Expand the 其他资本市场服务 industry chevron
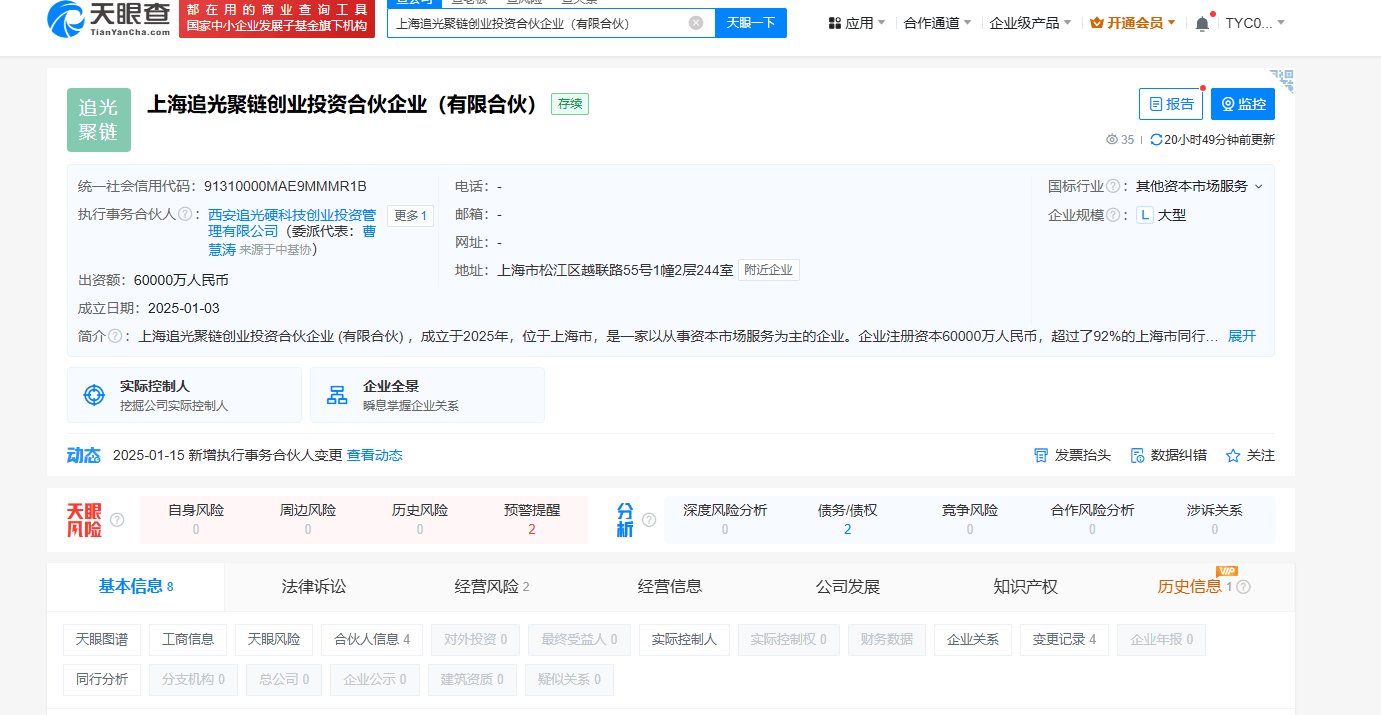 click(1259, 186)
